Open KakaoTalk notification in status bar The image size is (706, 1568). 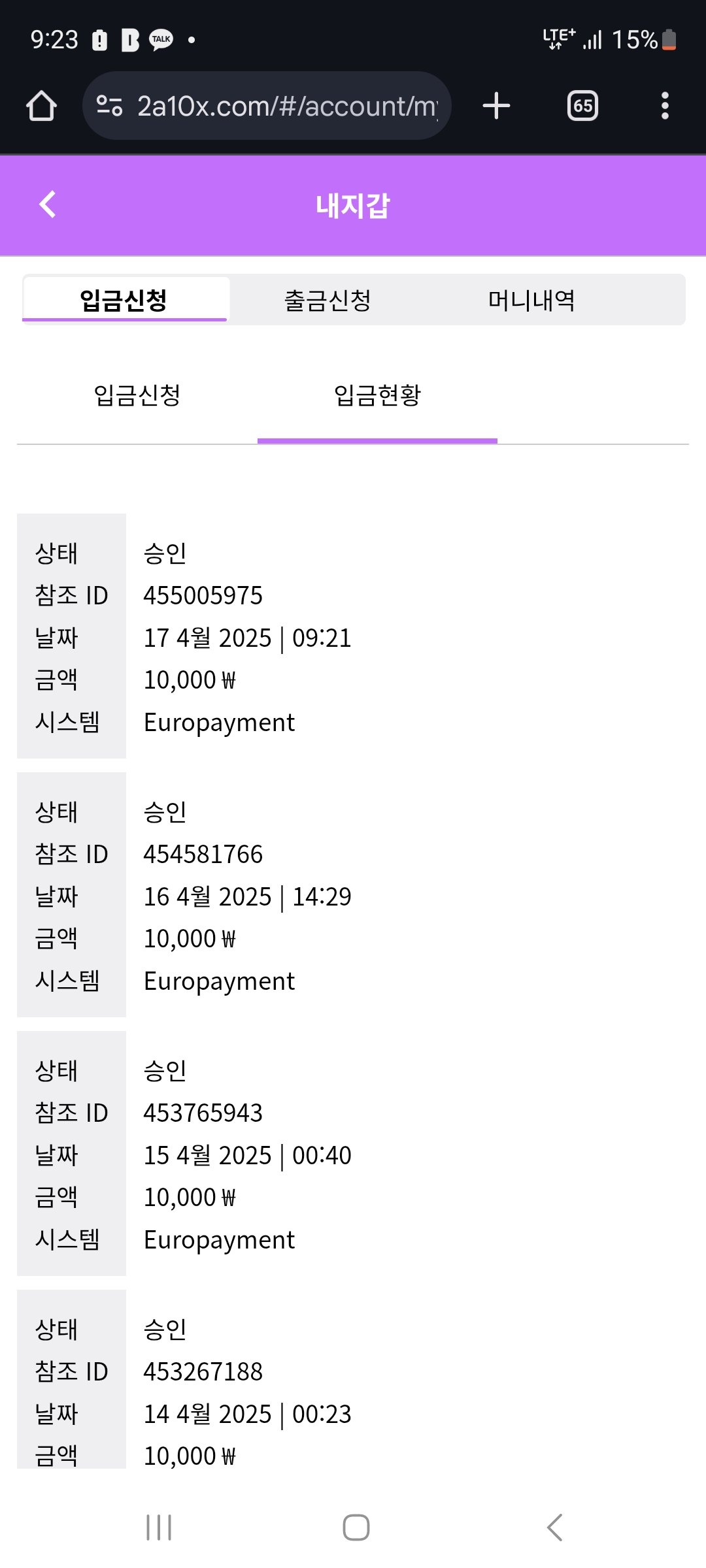[x=161, y=40]
